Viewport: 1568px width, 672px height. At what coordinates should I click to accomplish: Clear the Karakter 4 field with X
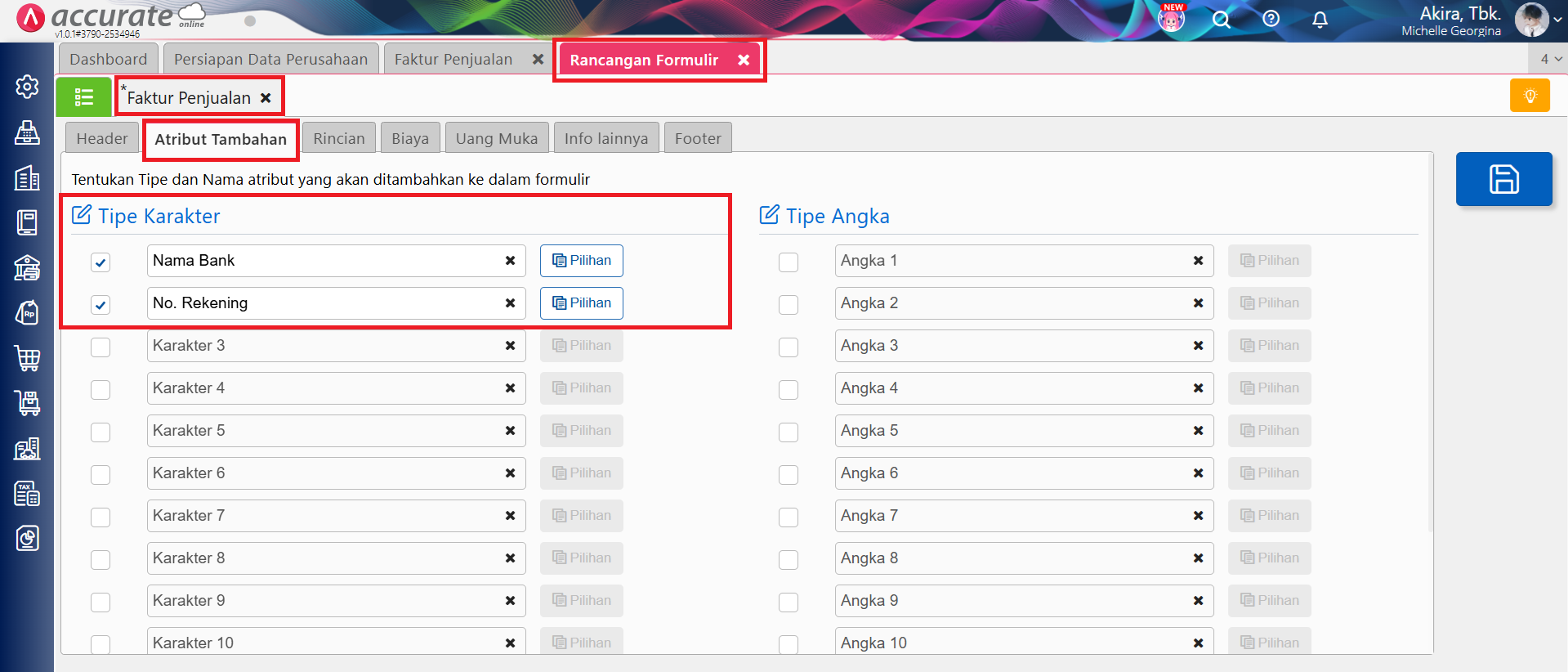[x=510, y=388]
